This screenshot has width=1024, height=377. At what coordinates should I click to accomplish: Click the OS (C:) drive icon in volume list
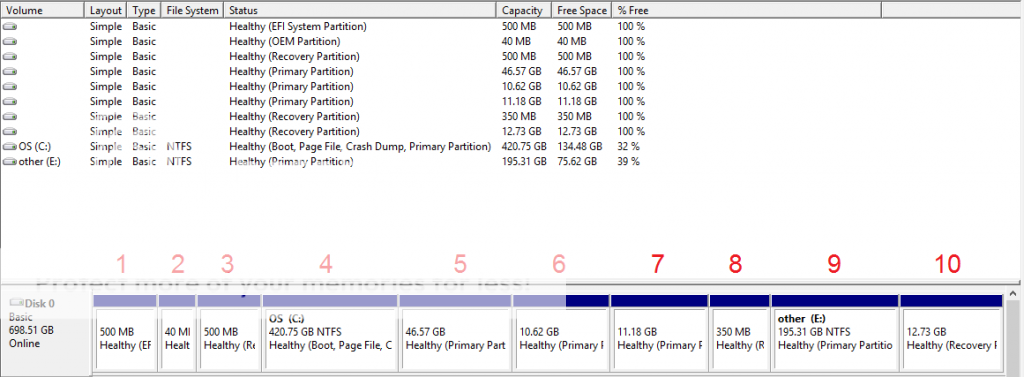(10, 147)
